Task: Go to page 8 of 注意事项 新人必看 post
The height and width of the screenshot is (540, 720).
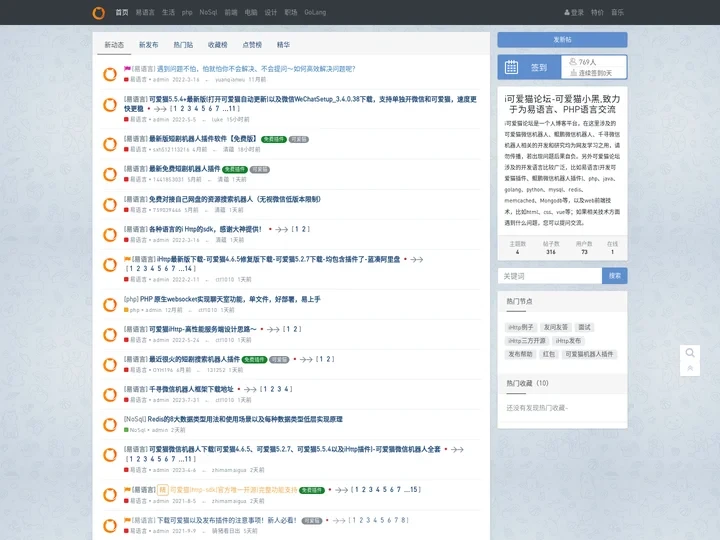Action: (x=403, y=520)
